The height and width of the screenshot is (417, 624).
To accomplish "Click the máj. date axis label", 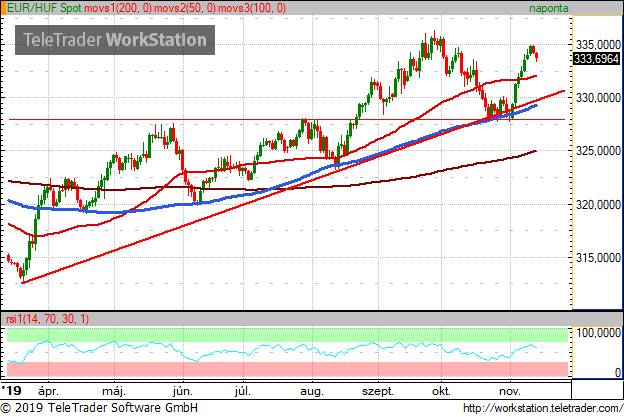I will click(x=114, y=391).
